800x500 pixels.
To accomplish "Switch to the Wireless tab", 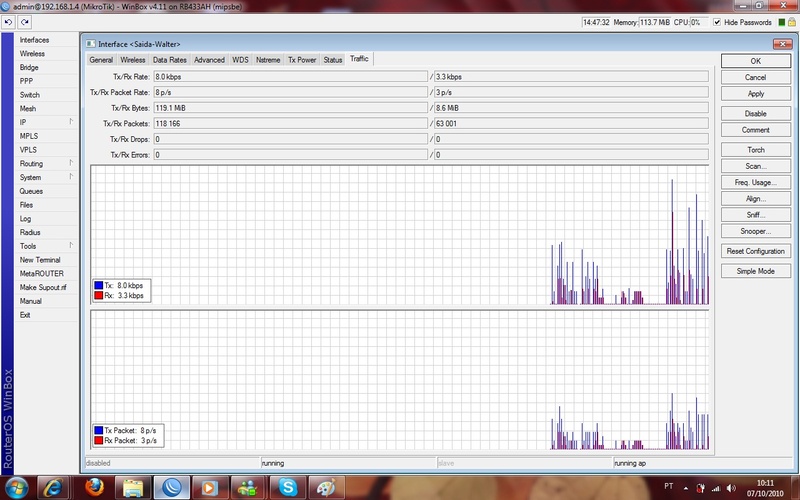I will [133, 60].
